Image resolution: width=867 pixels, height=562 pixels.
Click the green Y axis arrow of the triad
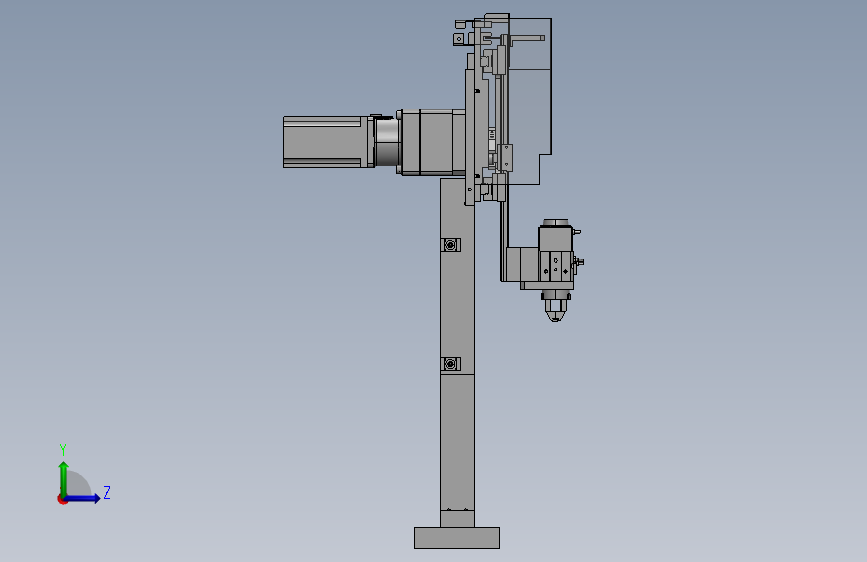coord(63,478)
